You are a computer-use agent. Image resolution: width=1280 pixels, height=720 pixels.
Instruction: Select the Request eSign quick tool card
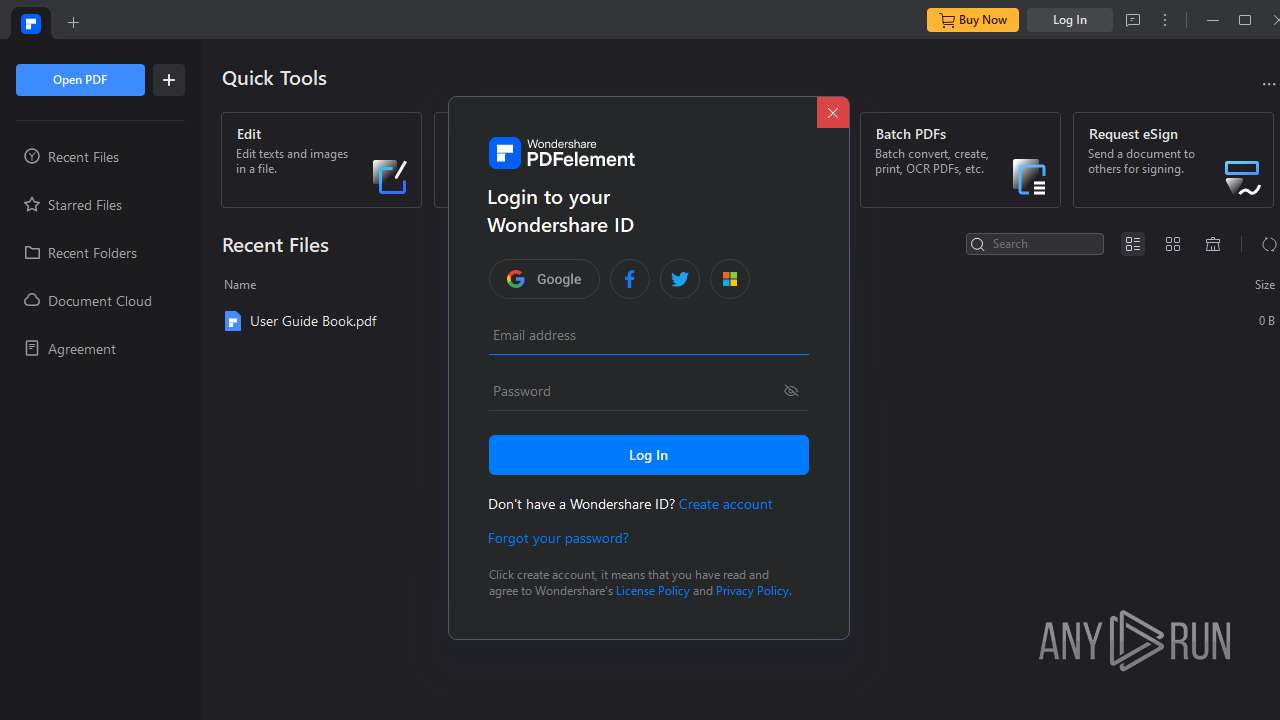pos(1173,160)
